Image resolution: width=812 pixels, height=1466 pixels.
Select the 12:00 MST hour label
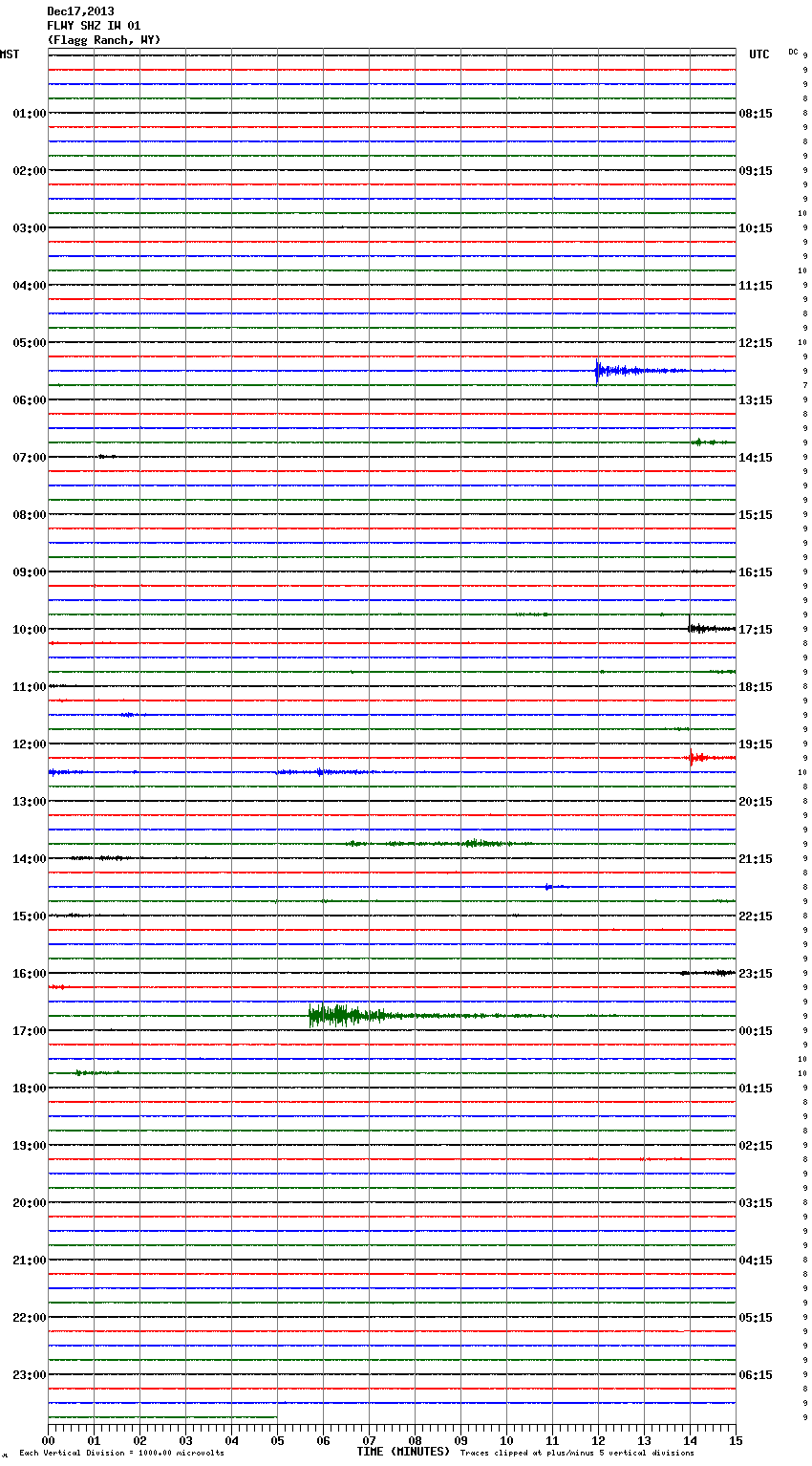[29, 744]
